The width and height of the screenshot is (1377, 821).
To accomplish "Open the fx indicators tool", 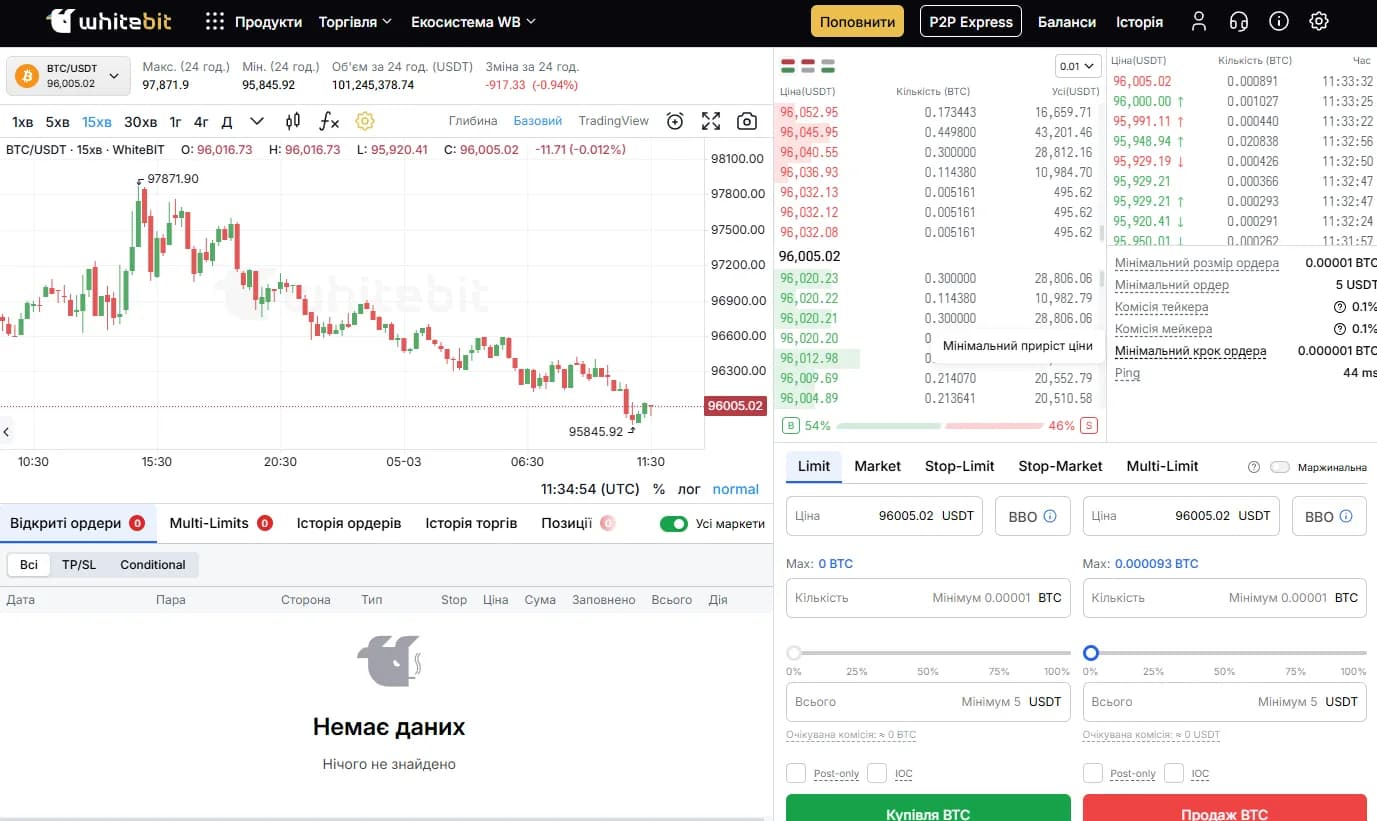I will (x=329, y=121).
